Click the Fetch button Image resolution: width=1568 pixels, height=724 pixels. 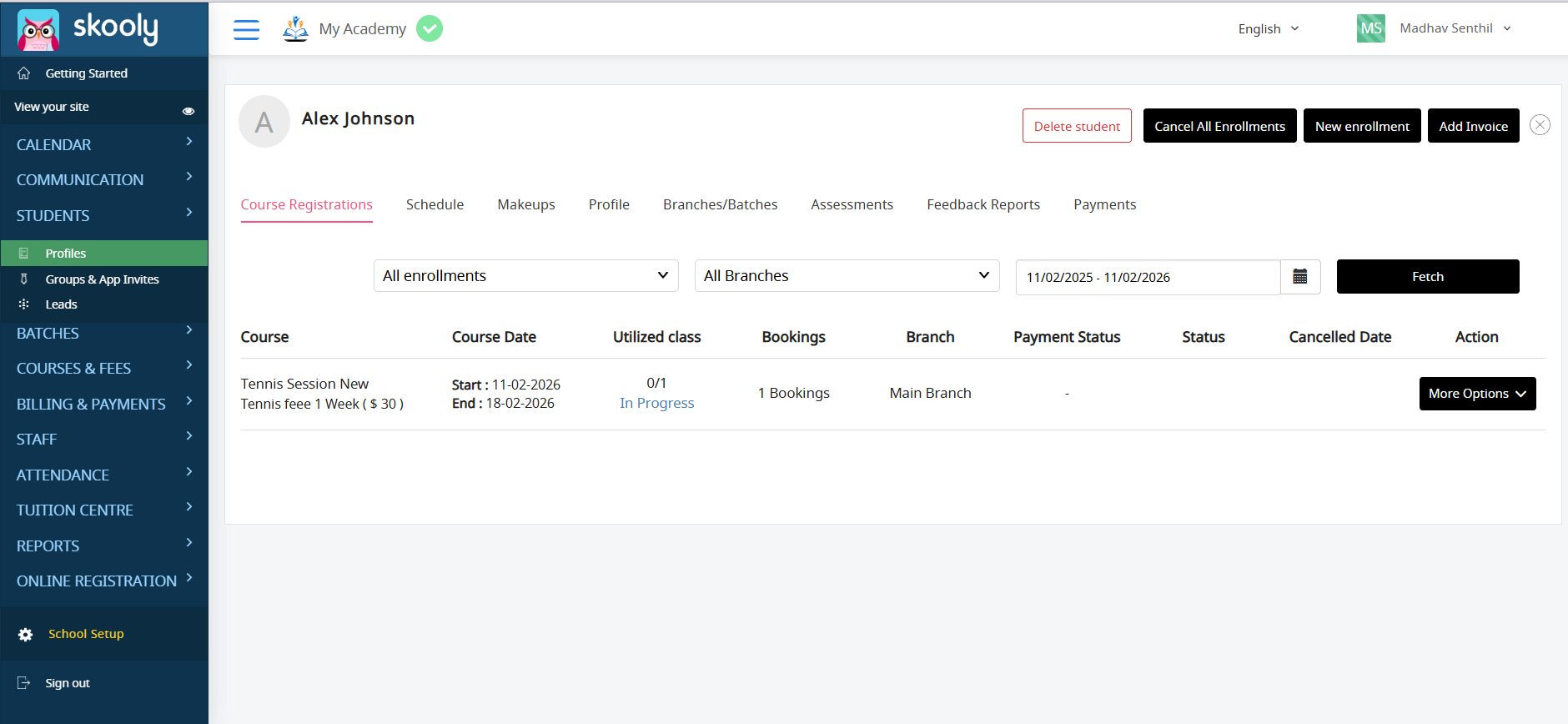[x=1427, y=277]
